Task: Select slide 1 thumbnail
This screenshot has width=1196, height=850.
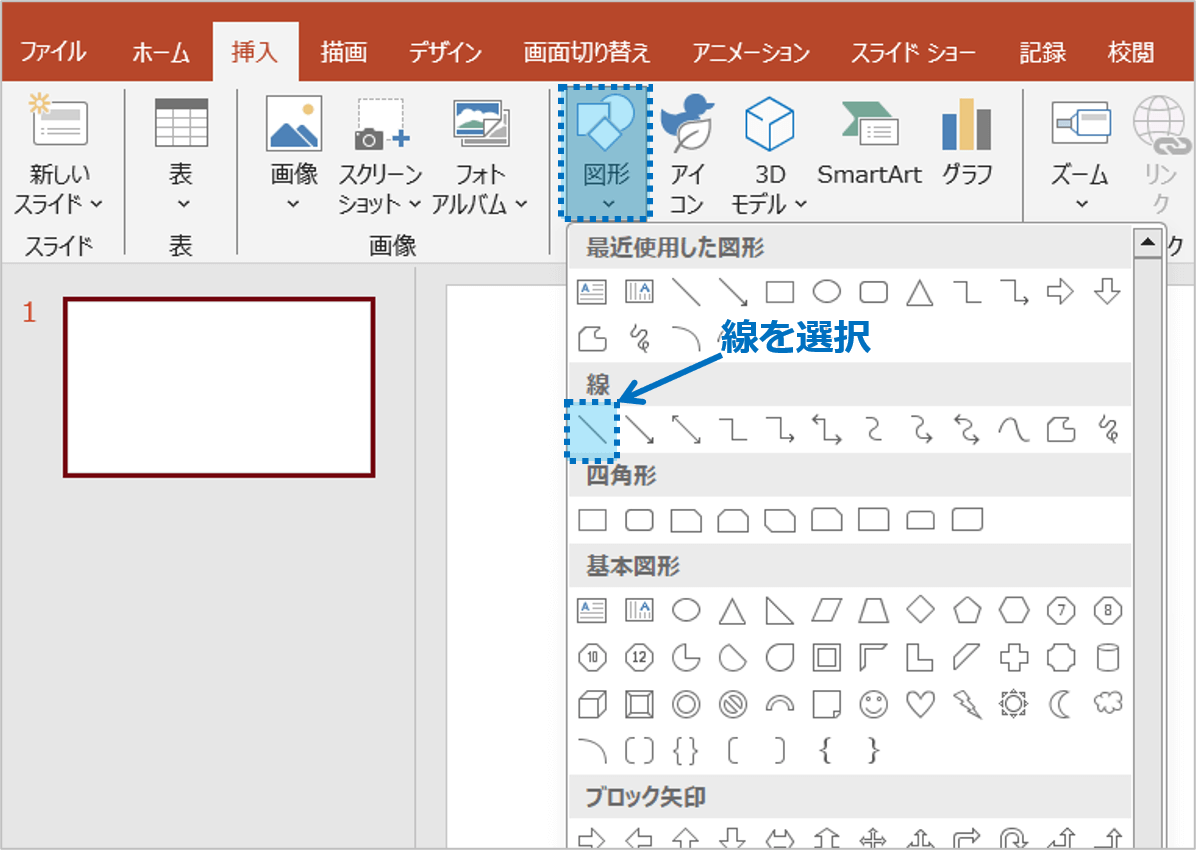Action: pos(219,388)
